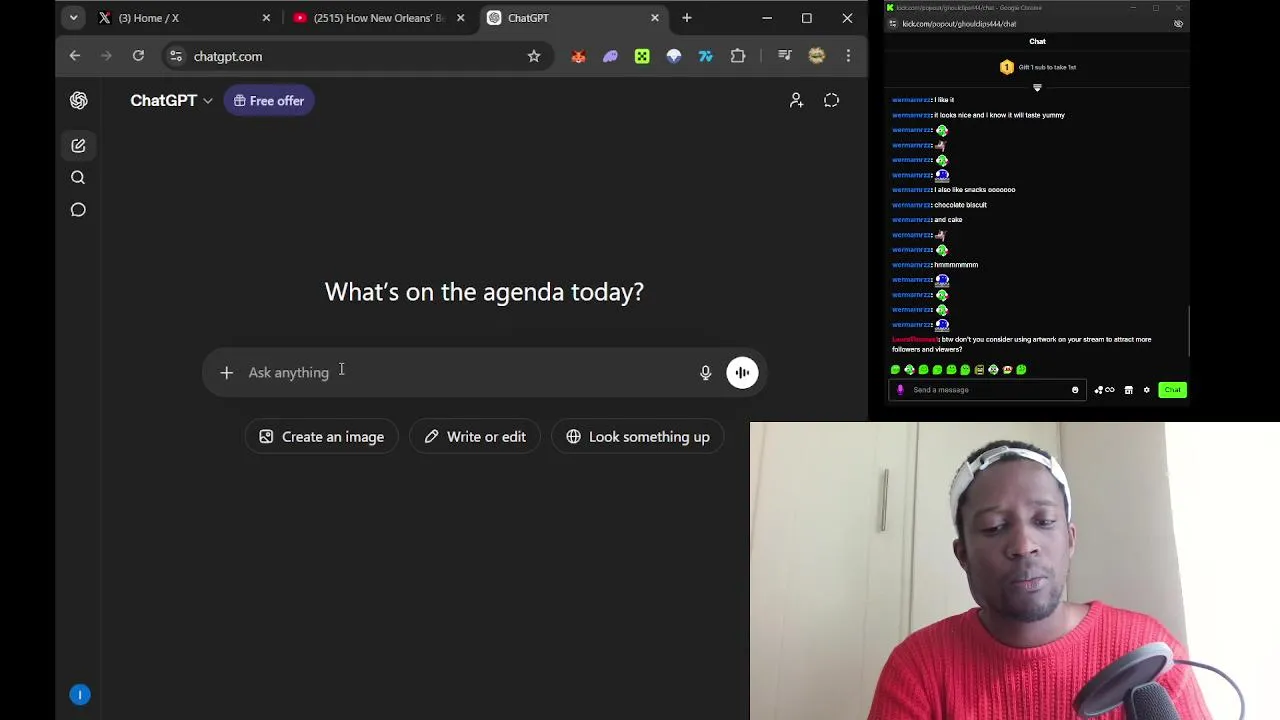The height and width of the screenshot is (720, 1280).
Task: Click the webcam video overlay
Action: 1015,571
